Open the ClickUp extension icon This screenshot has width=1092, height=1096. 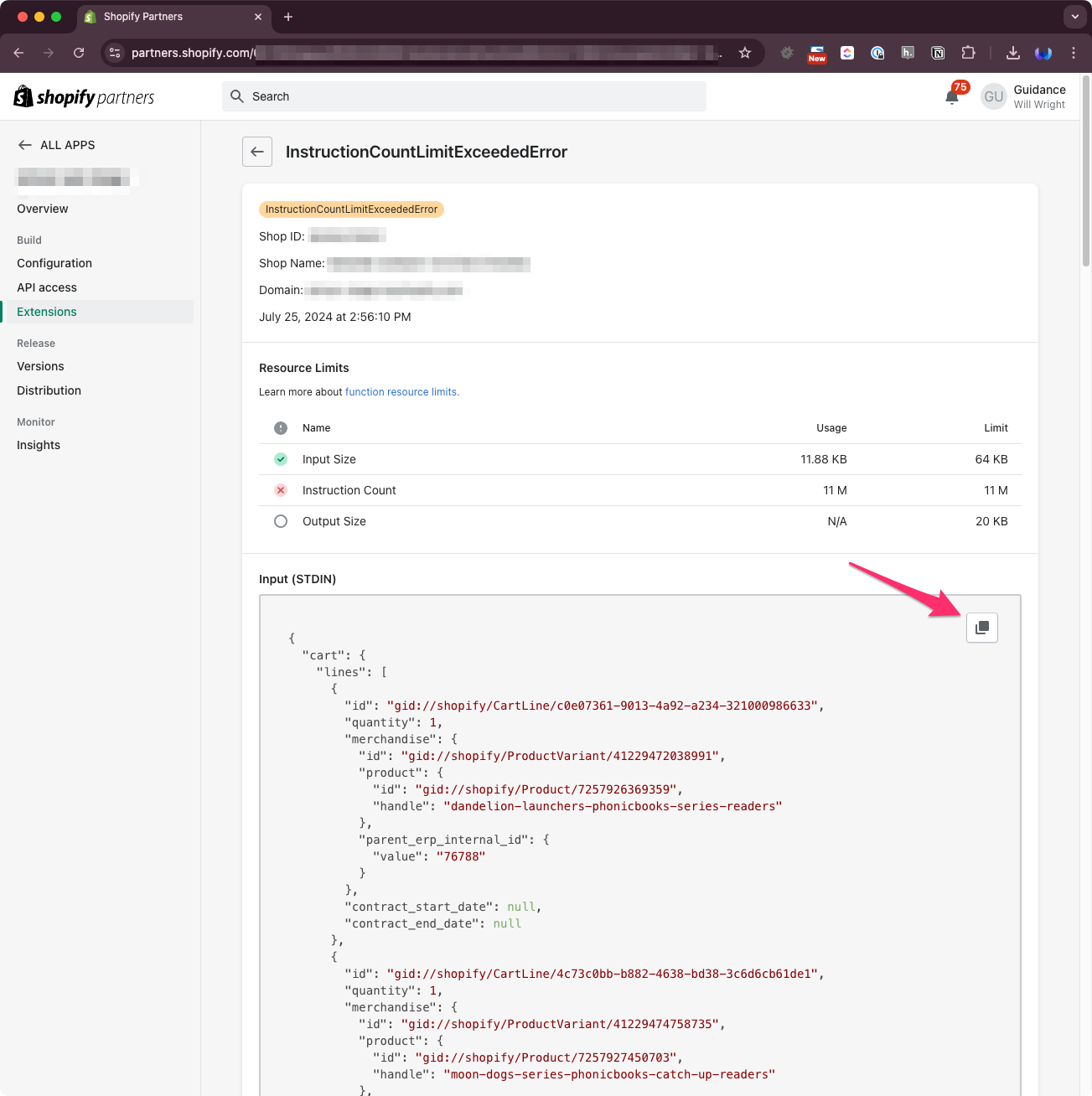847,53
